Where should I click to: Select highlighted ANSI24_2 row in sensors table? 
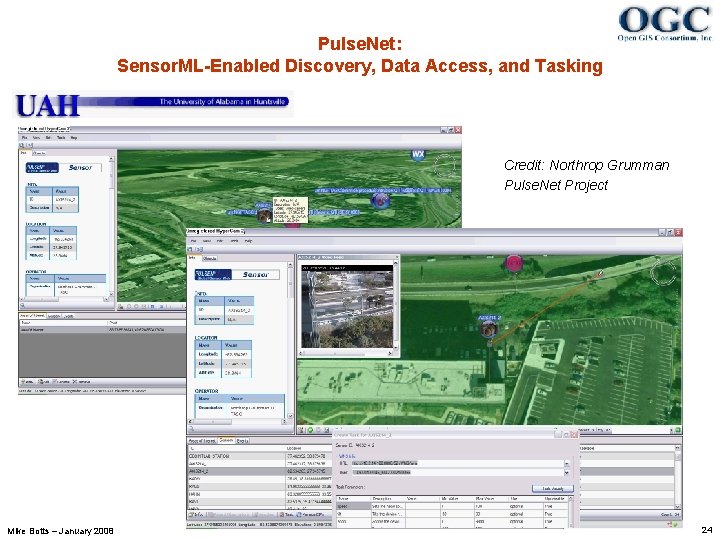point(260,471)
